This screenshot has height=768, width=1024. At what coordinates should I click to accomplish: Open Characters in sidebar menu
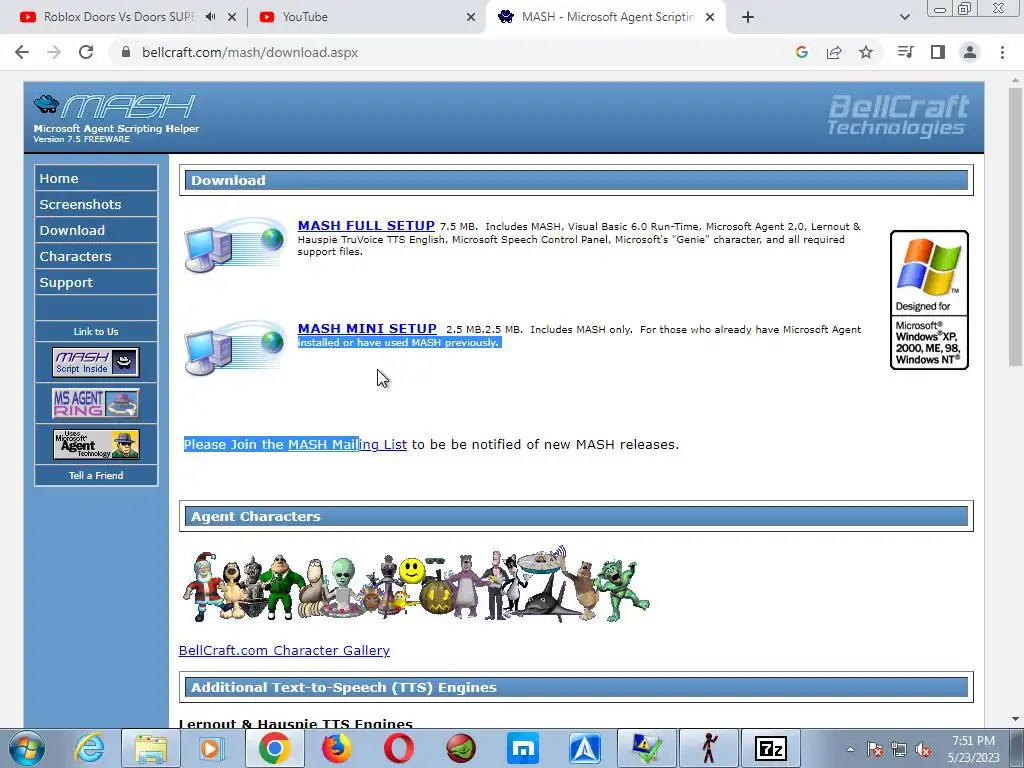(96, 257)
